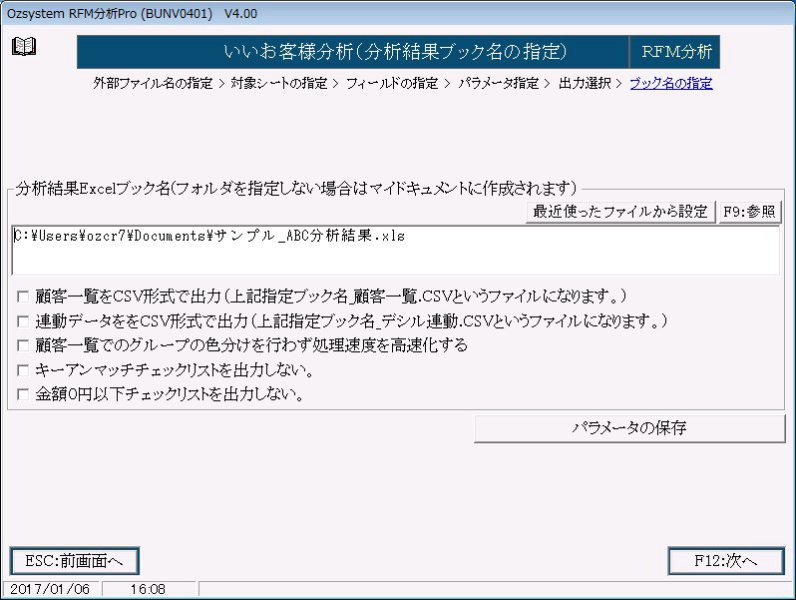796x600 pixels.
Task: Jump to 外部ファイル名の指定 breadcrumb step
Action: coord(153,84)
